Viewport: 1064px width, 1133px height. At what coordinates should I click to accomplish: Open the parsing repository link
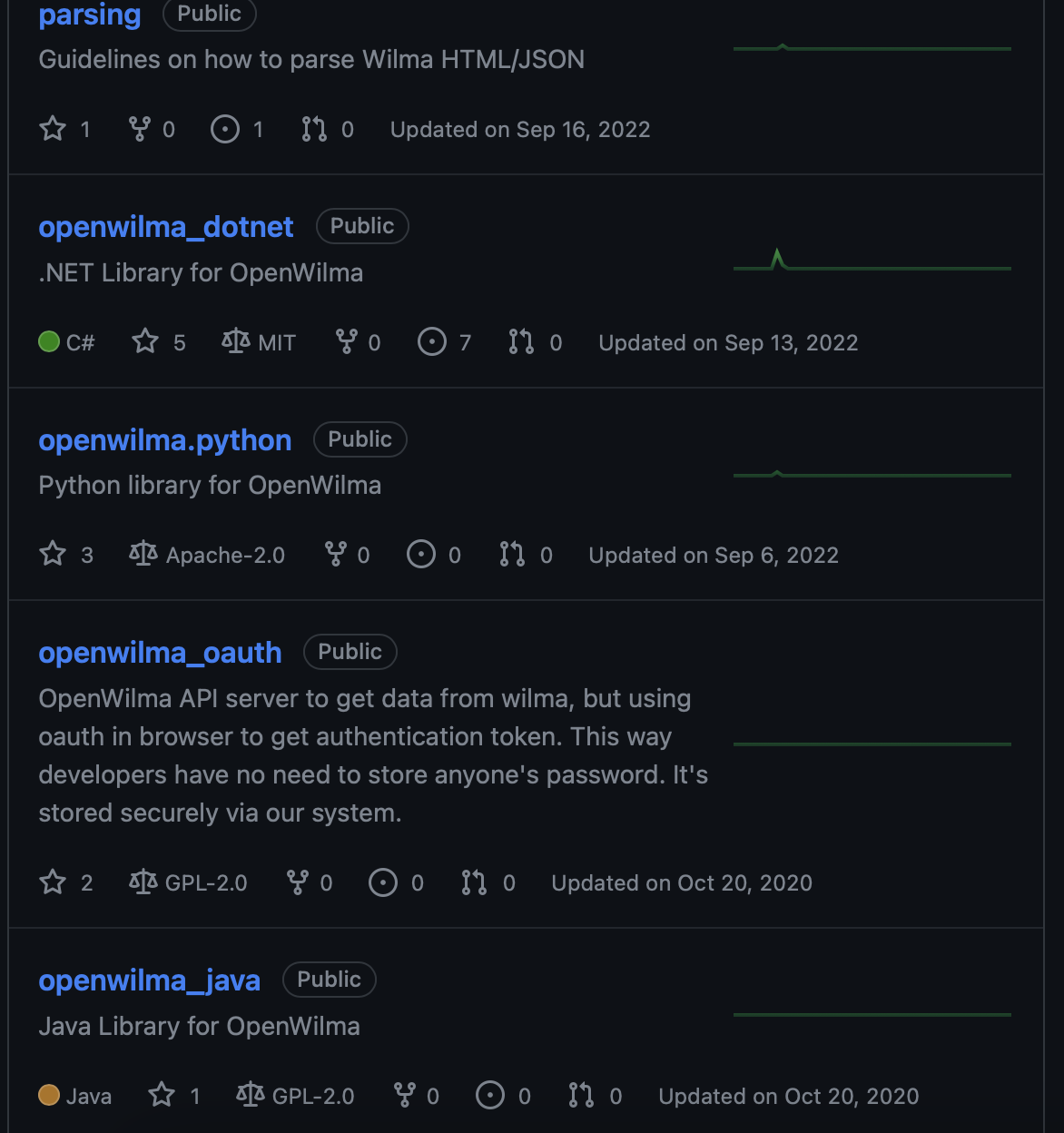click(x=89, y=15)
